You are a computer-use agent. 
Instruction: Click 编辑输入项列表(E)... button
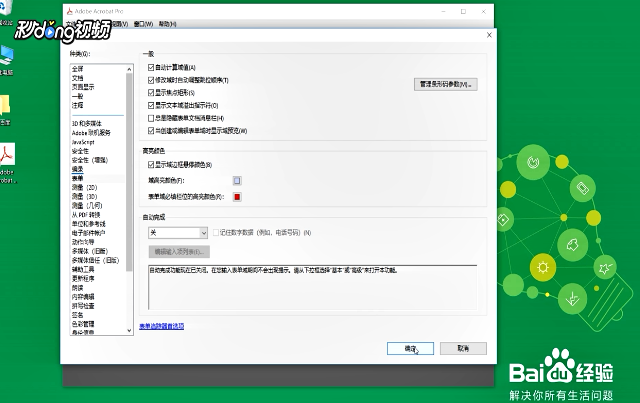[179, 252]
